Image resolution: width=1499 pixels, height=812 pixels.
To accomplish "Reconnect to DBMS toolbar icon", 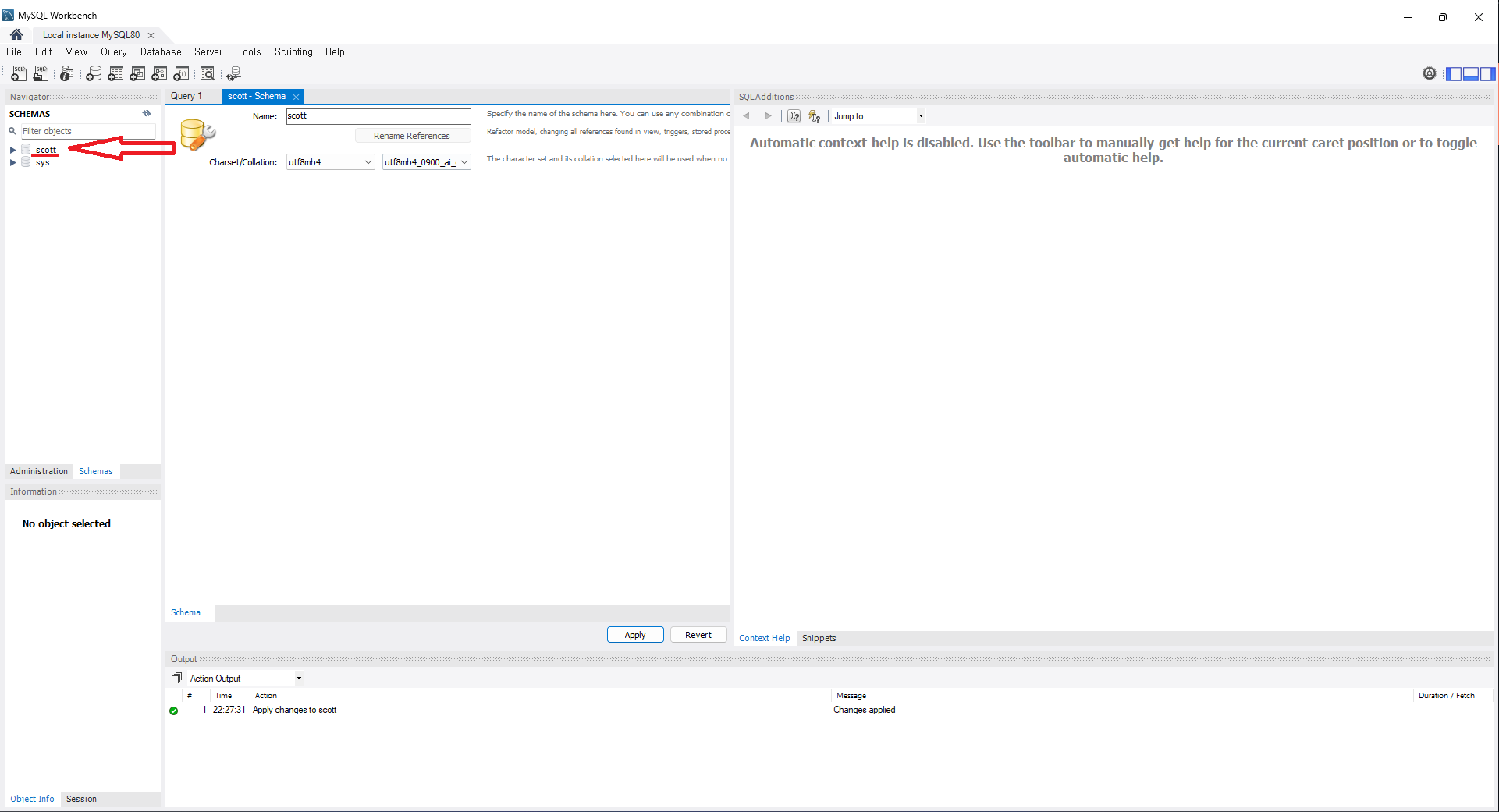I will click(233, 73).
